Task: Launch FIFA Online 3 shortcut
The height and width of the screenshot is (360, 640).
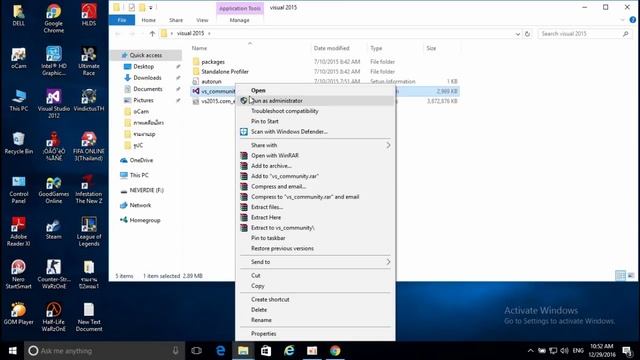Action: [89, 147]
